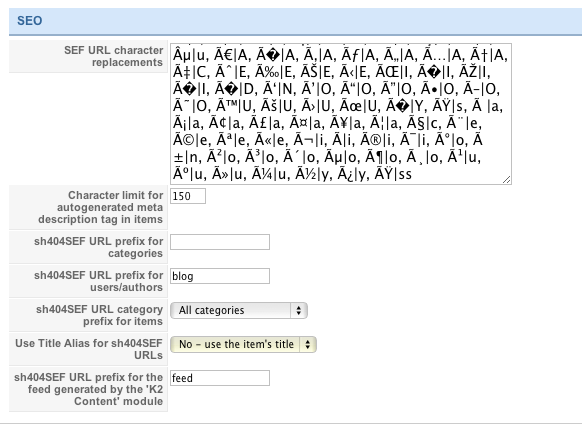Viewport: 582px width, 430px height.
Task: Focus the character limit field showing 150
Action: [188, 196]
